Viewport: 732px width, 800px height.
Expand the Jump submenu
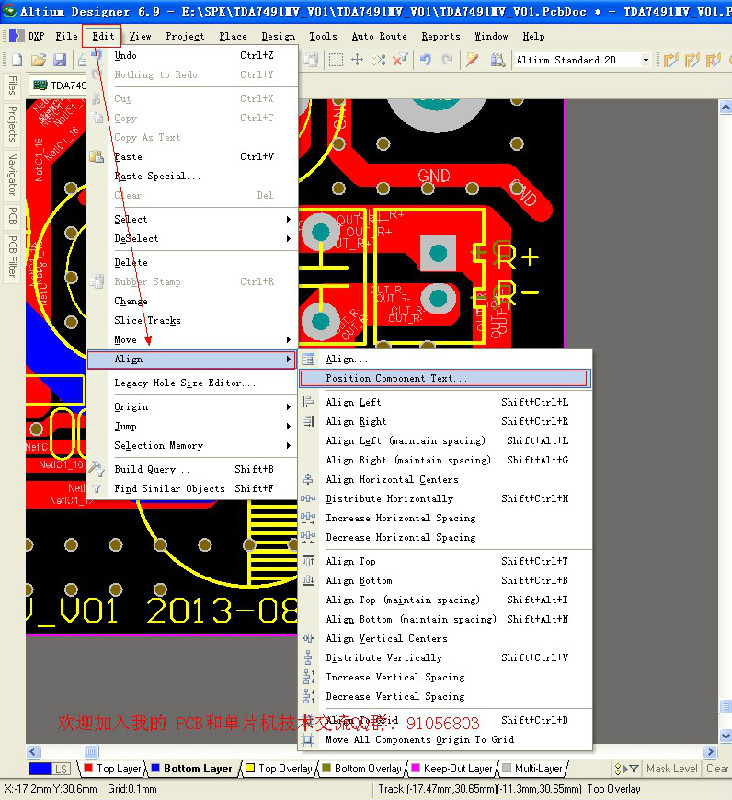point(192,426)
